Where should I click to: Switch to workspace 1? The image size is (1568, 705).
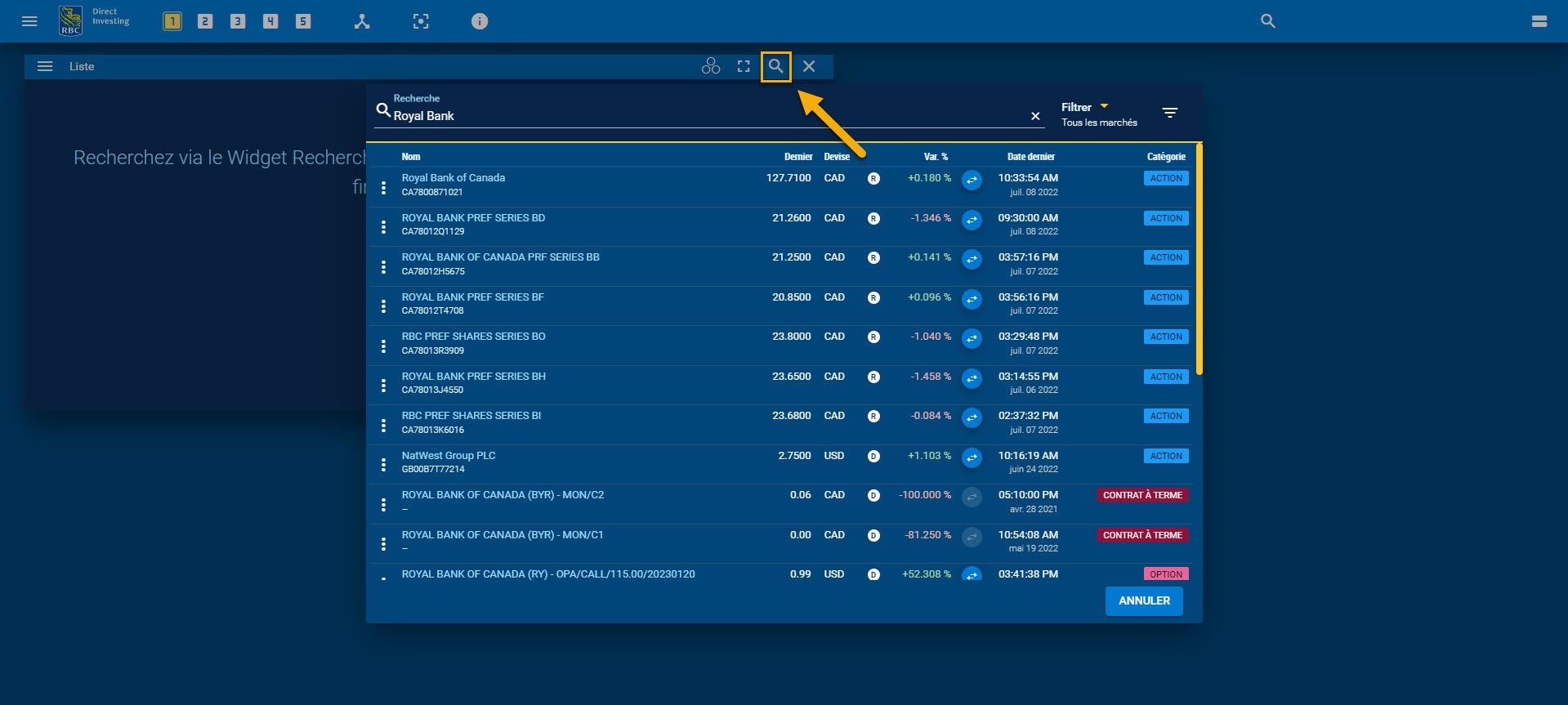click(x=172, y=21)
